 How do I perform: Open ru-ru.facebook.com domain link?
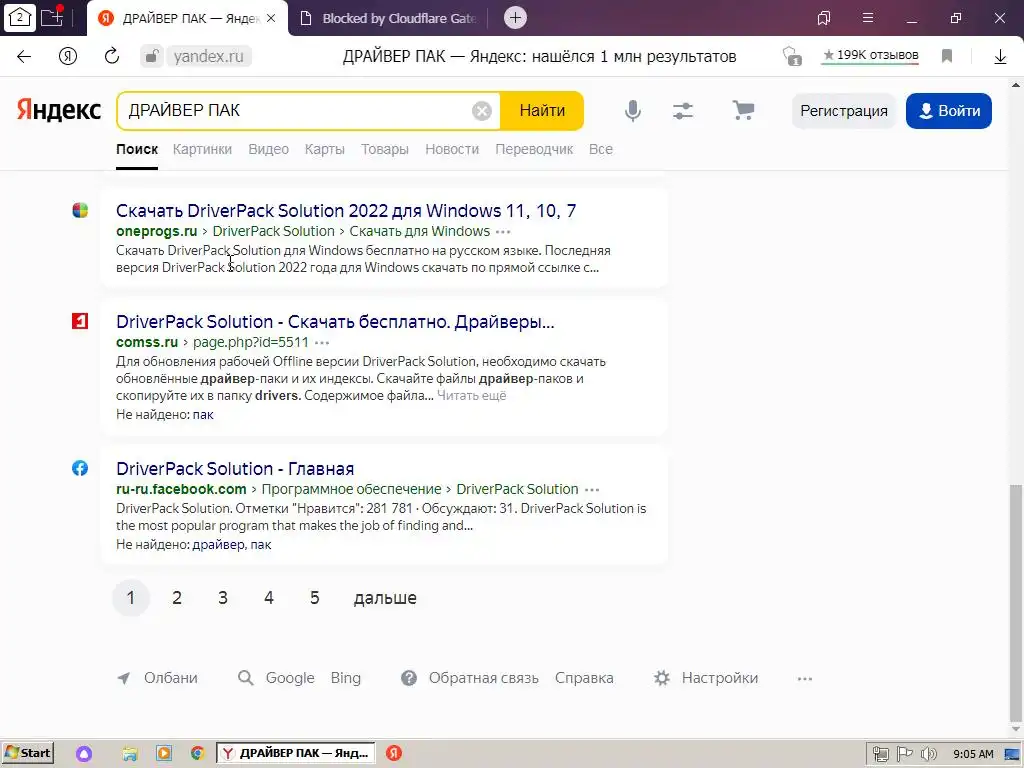pyautogui.click(x=182, y=489)
